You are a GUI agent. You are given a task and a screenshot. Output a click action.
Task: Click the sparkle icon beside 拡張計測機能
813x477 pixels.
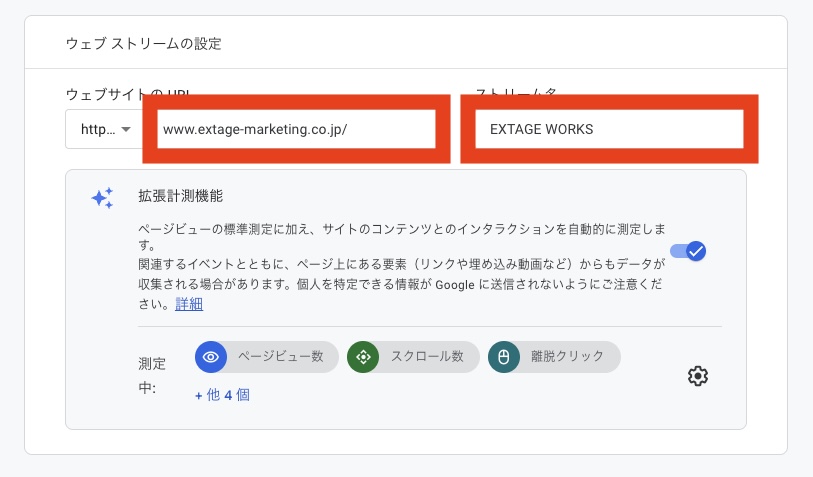102,198
